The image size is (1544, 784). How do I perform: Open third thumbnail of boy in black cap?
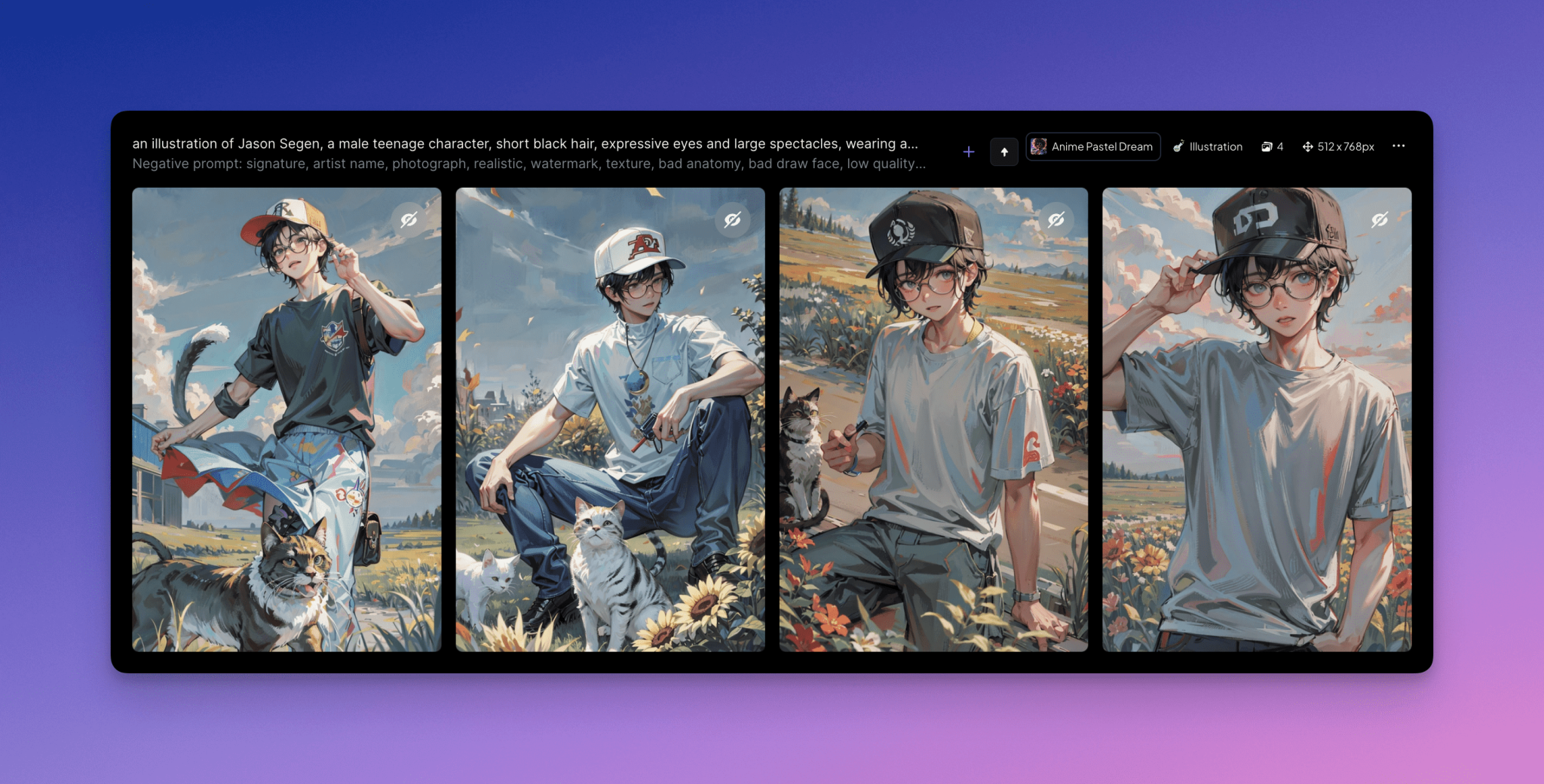933,419
